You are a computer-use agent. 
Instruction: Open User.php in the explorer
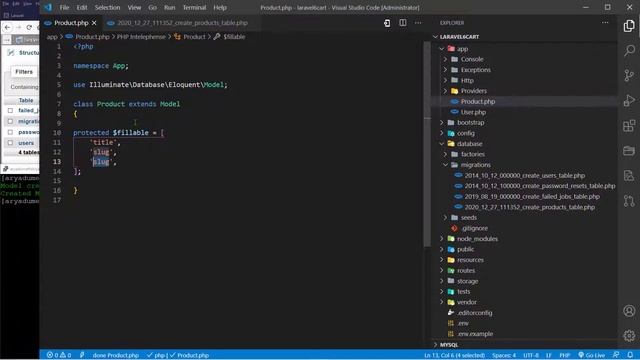pos(473,112)
